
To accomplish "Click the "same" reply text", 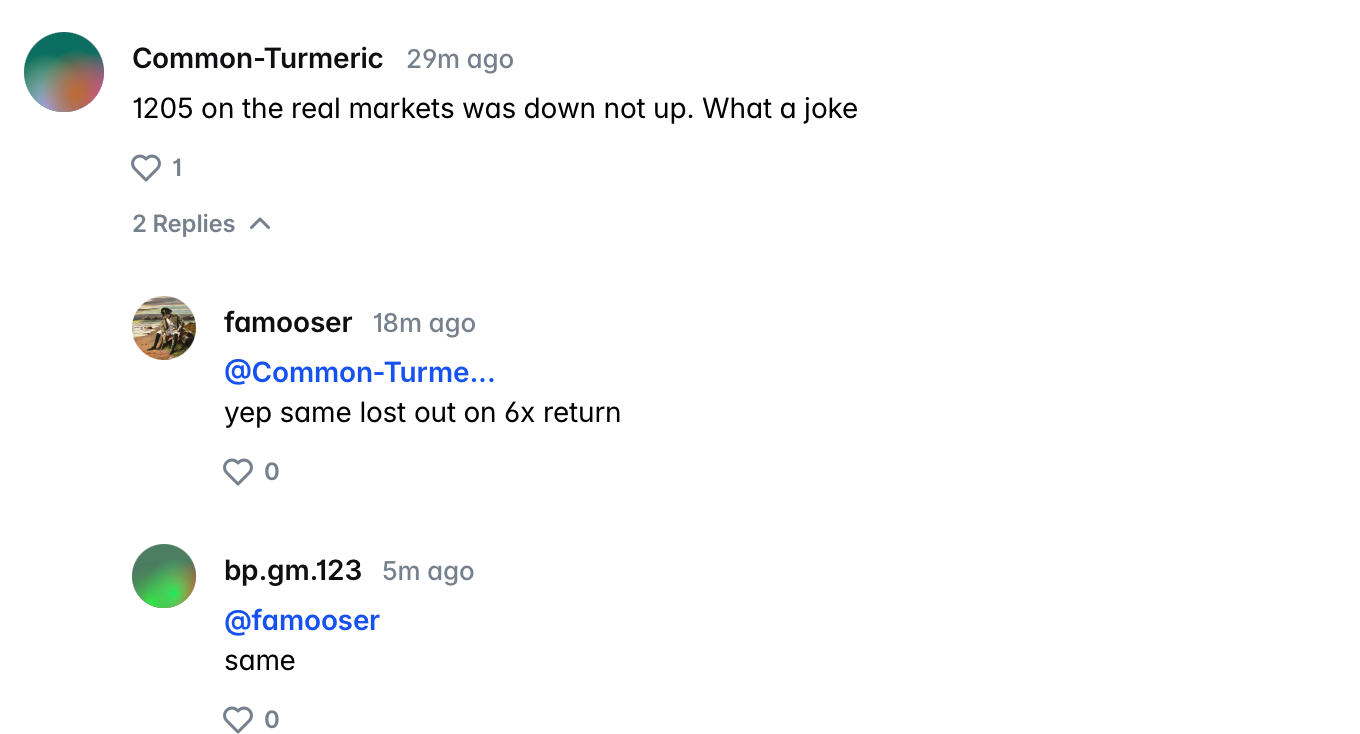I will [260, 660].
